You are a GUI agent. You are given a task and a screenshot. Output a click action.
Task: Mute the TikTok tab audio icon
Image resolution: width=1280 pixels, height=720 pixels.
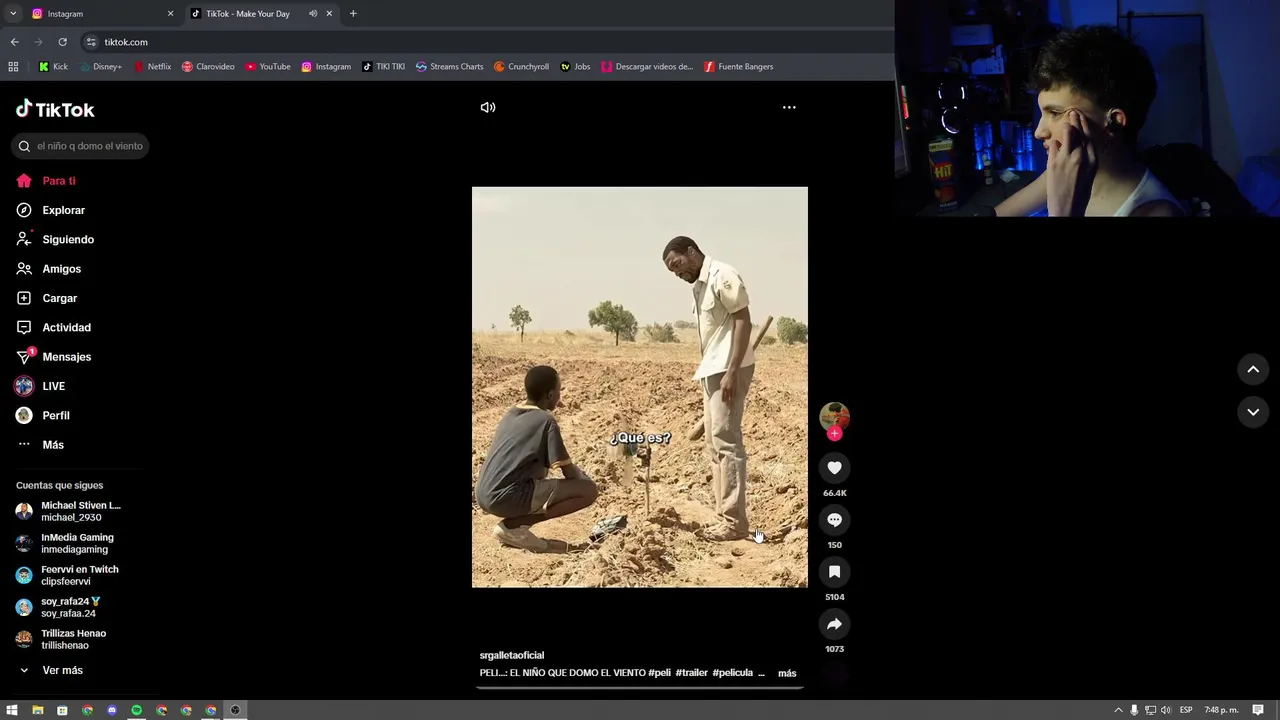point(313,14)
